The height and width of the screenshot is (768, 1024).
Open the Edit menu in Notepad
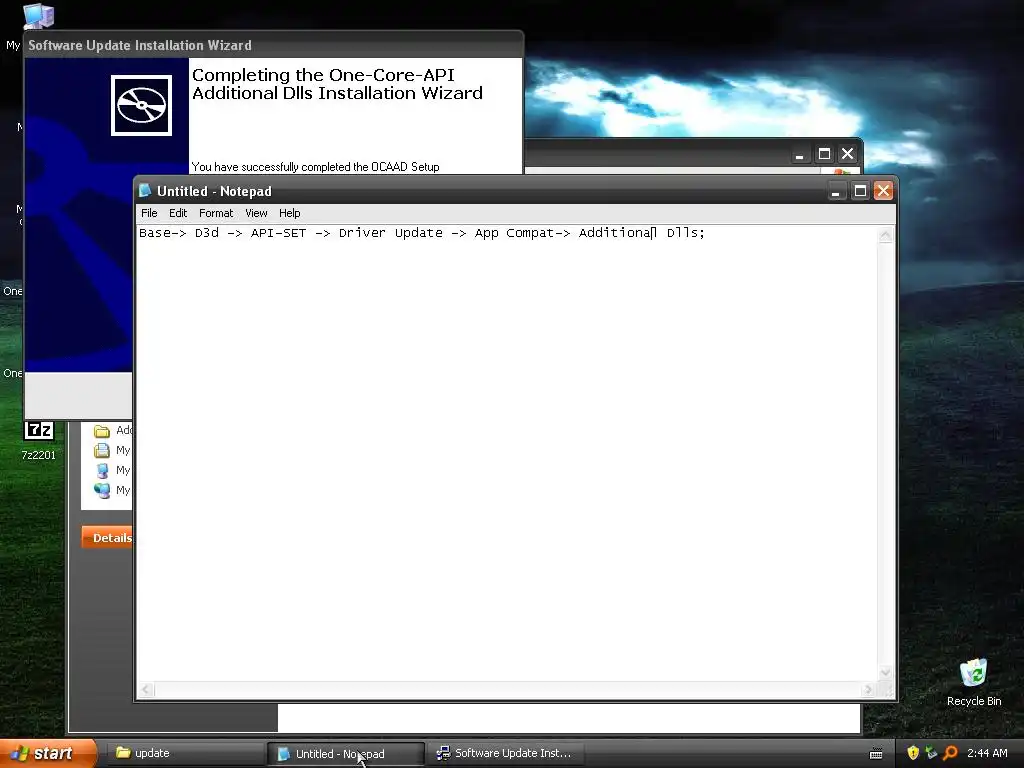coord(178,213)
